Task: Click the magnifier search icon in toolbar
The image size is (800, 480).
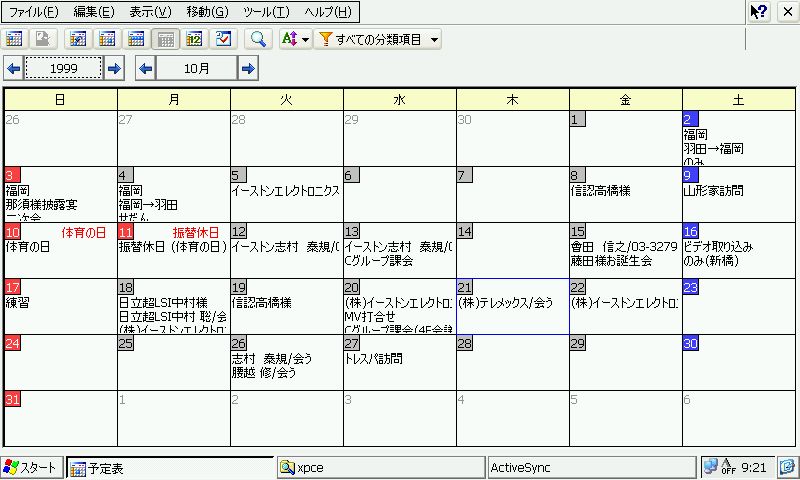Action: 258,39
